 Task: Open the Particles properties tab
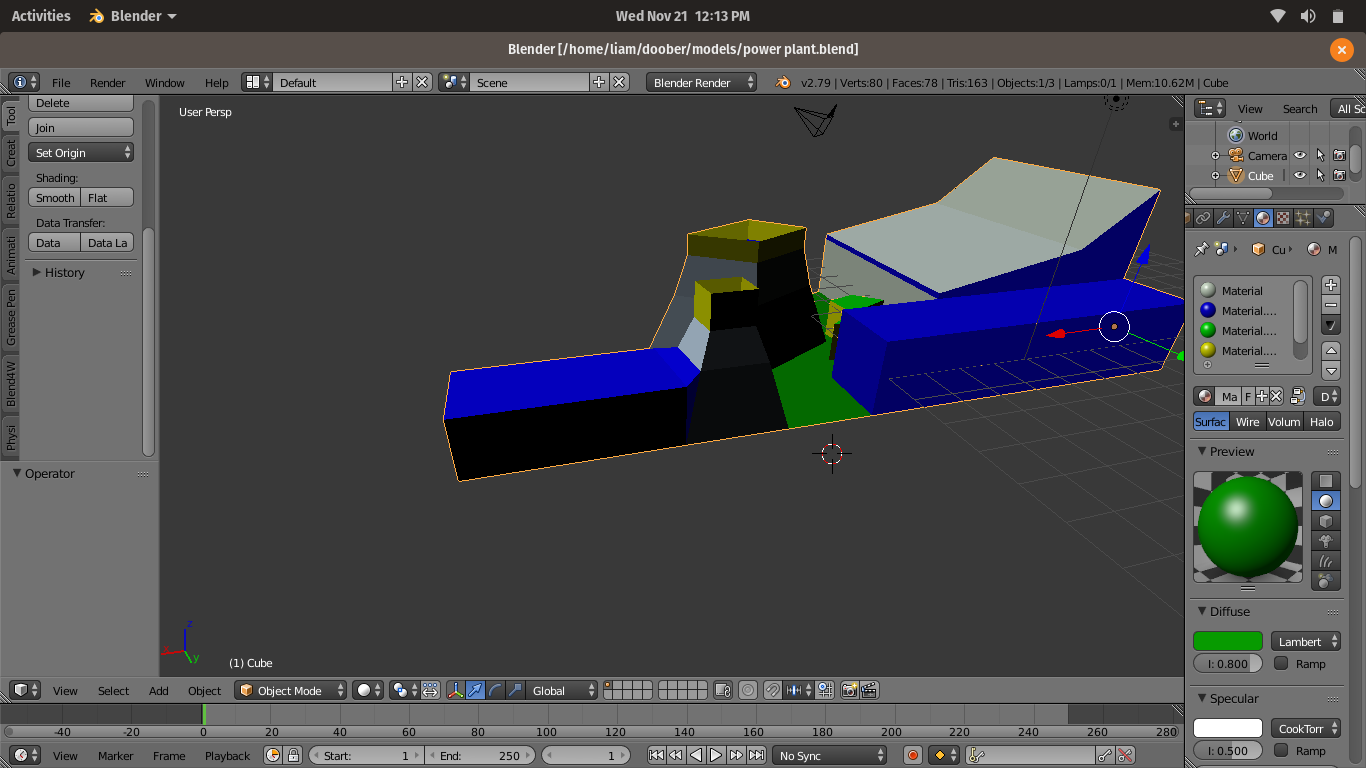pos(1303,218)
